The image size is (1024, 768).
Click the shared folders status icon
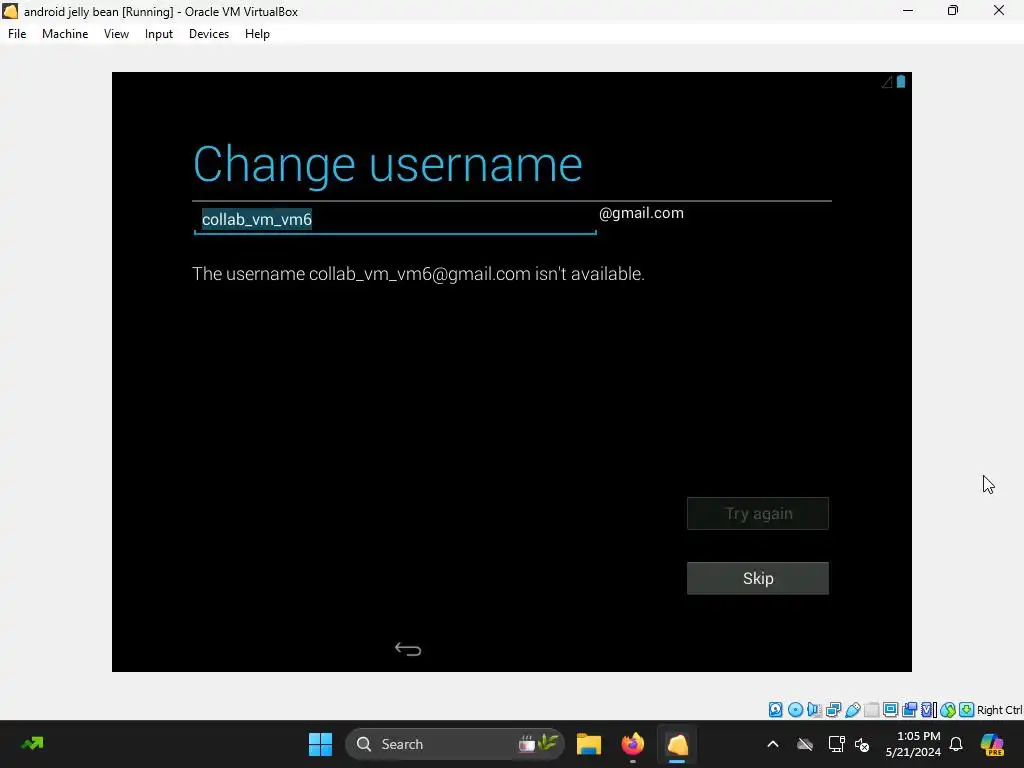pos(871,709)
